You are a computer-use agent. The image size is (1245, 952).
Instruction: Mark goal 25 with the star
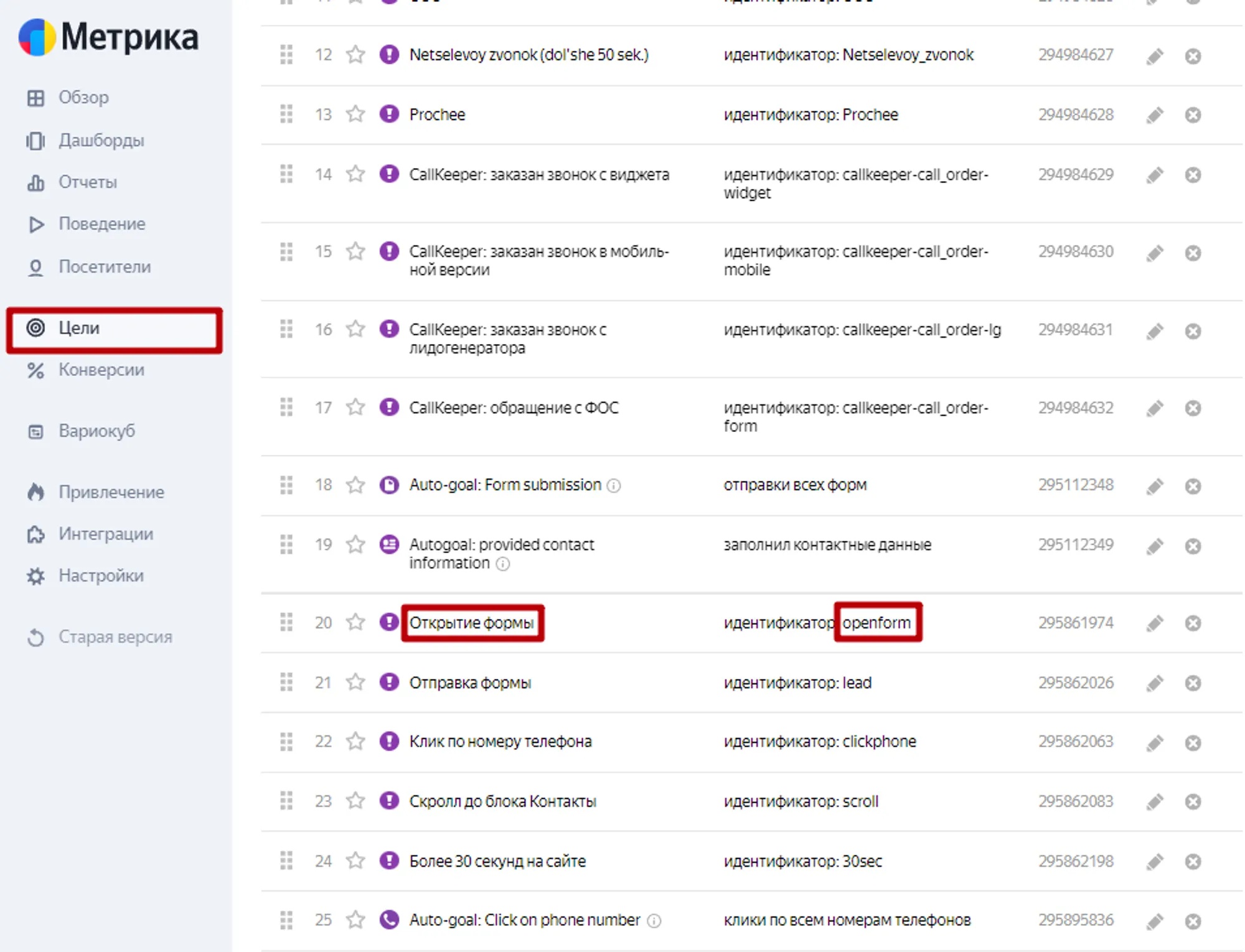tap(355, 920)
